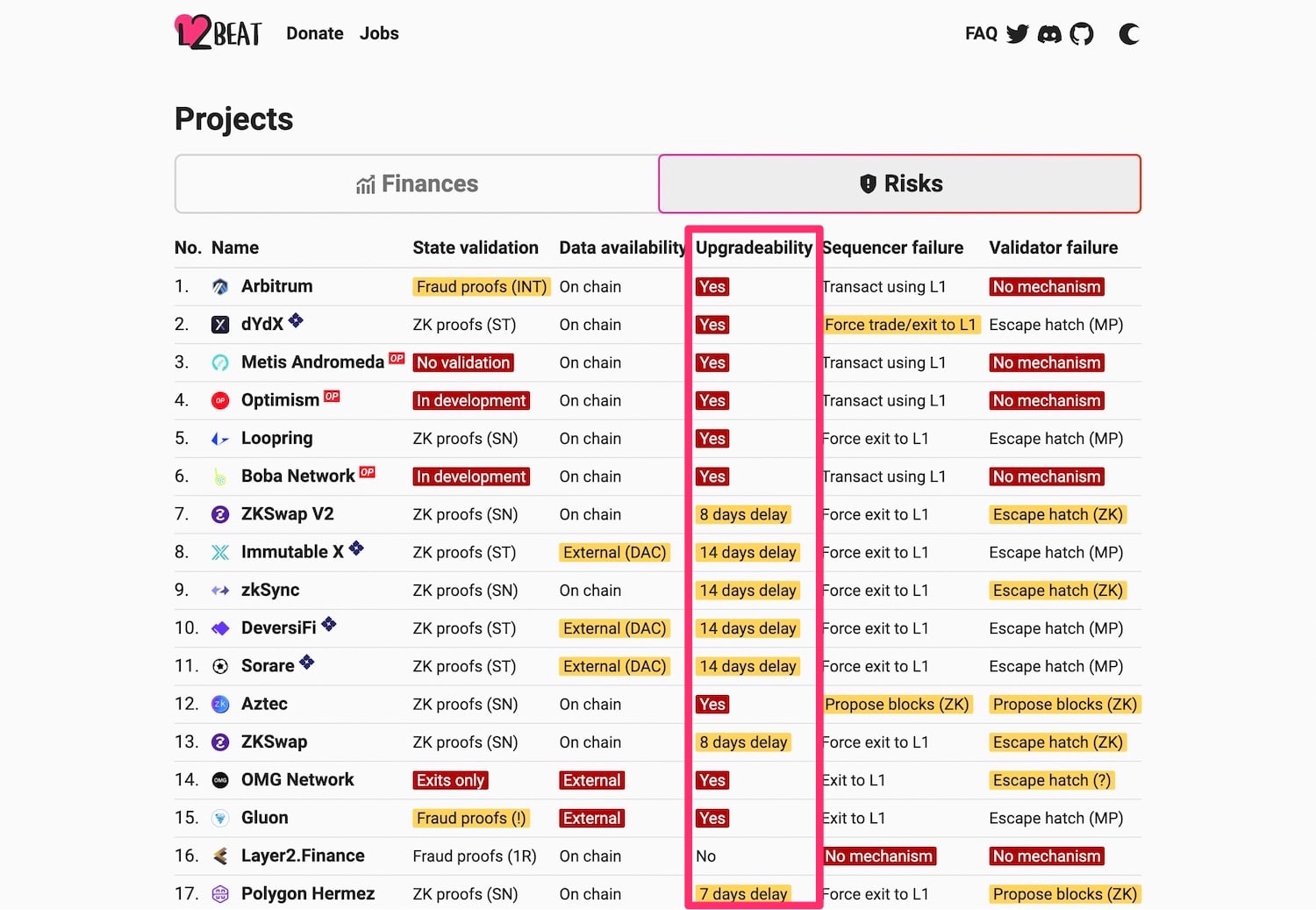Image resolution: width=1316 pixels, height=910 pixels.
Task: Click the dYdX project logo
Action: point(220,325)
